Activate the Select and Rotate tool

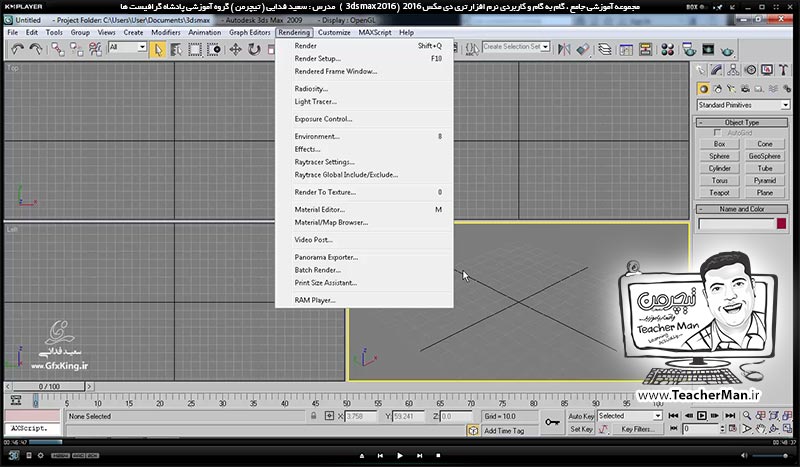pyautogui.click(x=254, y=50)
